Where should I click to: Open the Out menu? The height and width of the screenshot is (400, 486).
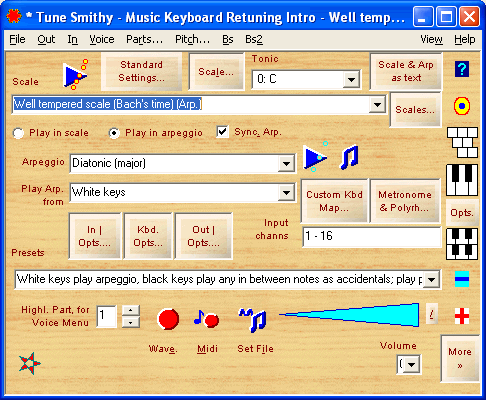(x=46, y=39)
